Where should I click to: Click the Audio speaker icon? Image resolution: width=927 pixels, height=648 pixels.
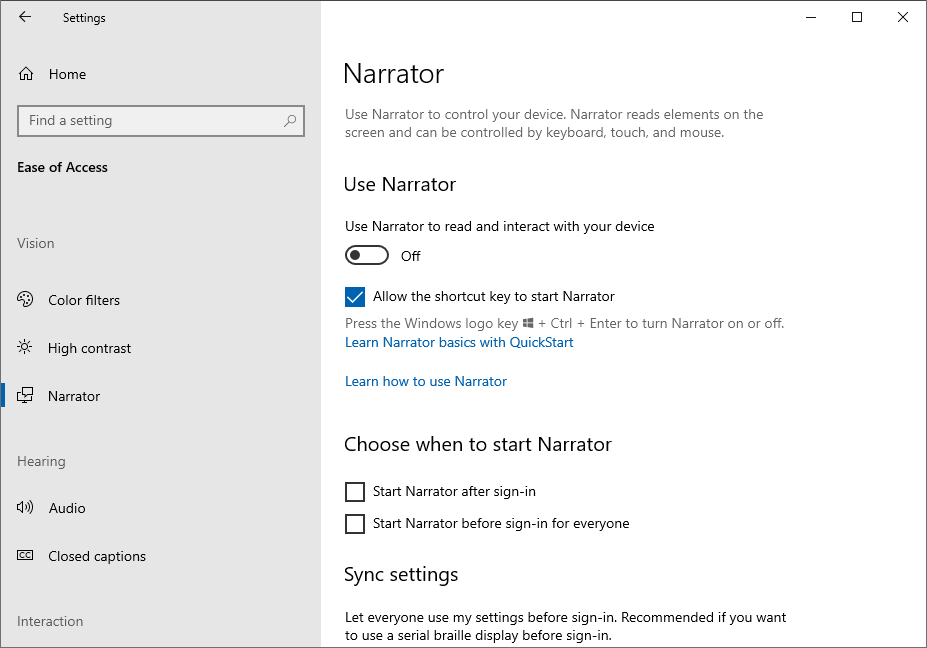[25, 507]
